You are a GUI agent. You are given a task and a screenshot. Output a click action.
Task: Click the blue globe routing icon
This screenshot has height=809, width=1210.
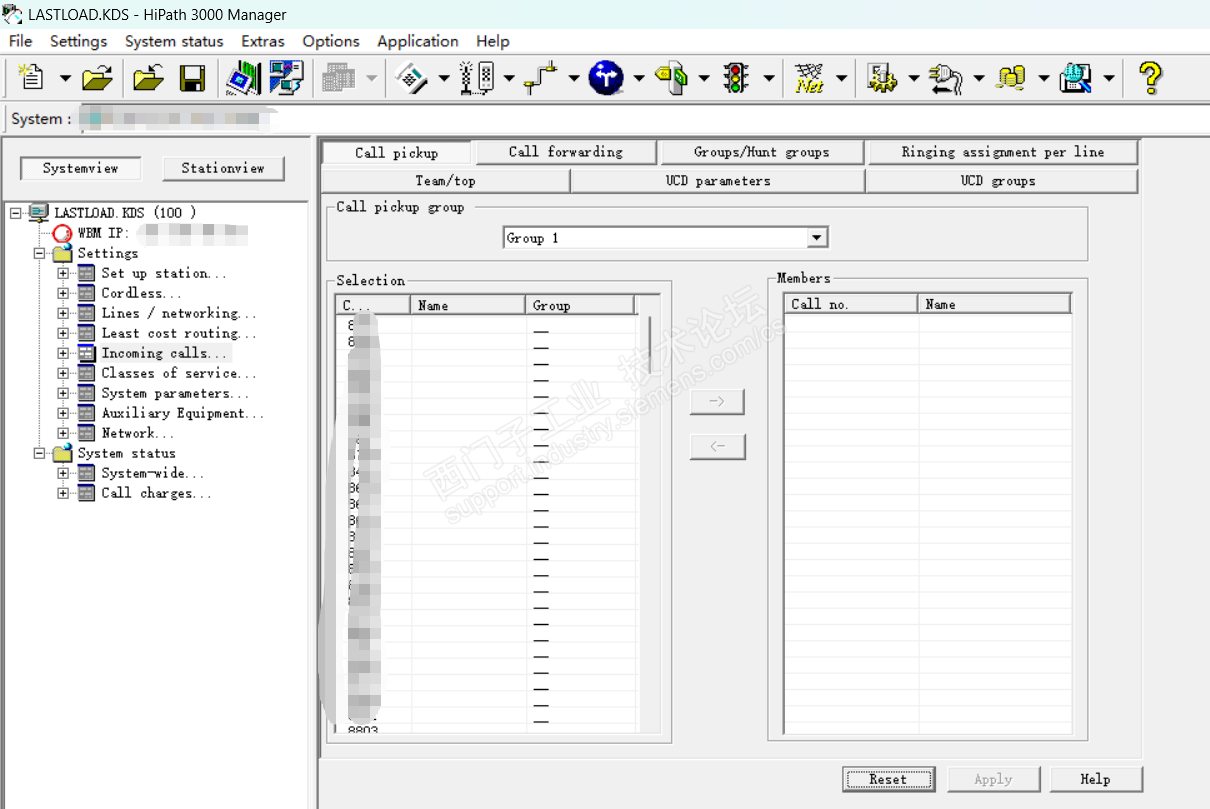606,77
